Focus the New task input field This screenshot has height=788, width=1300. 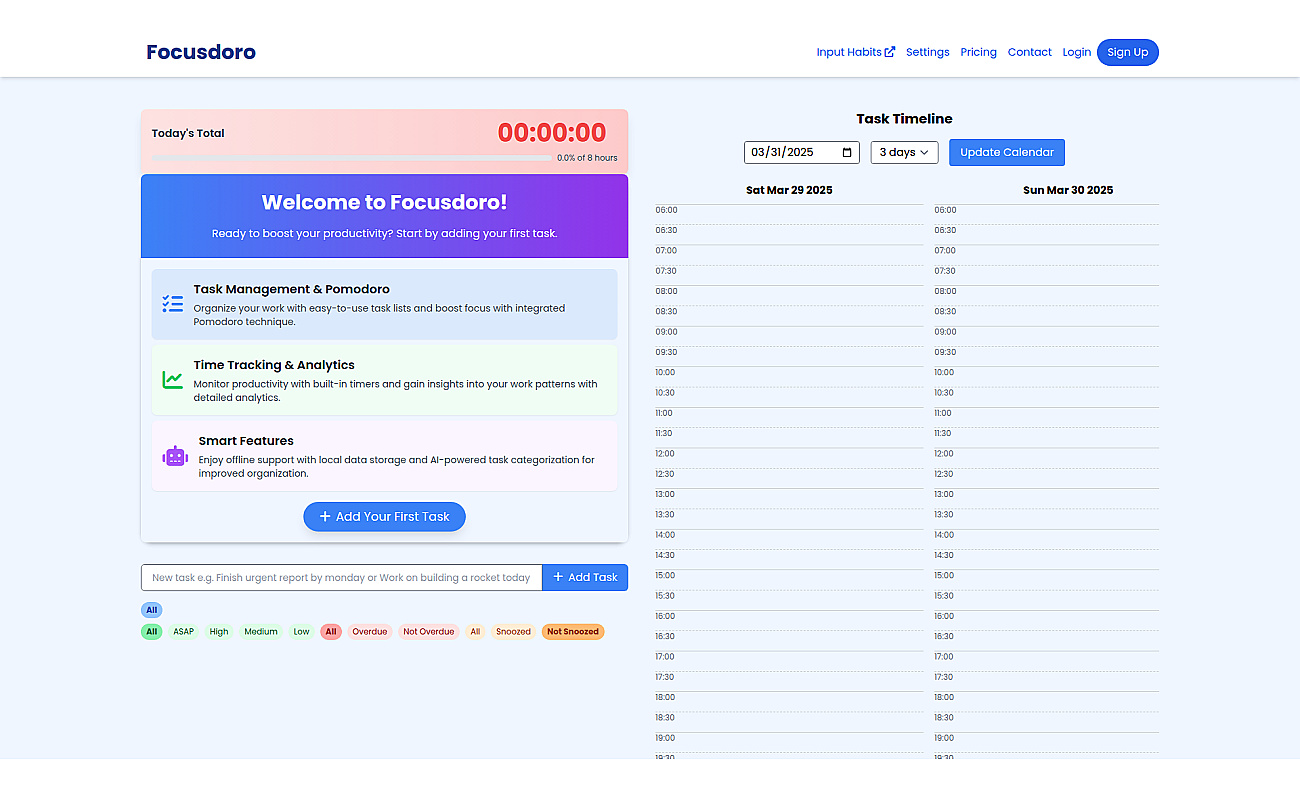pyautogui.click(x=342, y=577)
